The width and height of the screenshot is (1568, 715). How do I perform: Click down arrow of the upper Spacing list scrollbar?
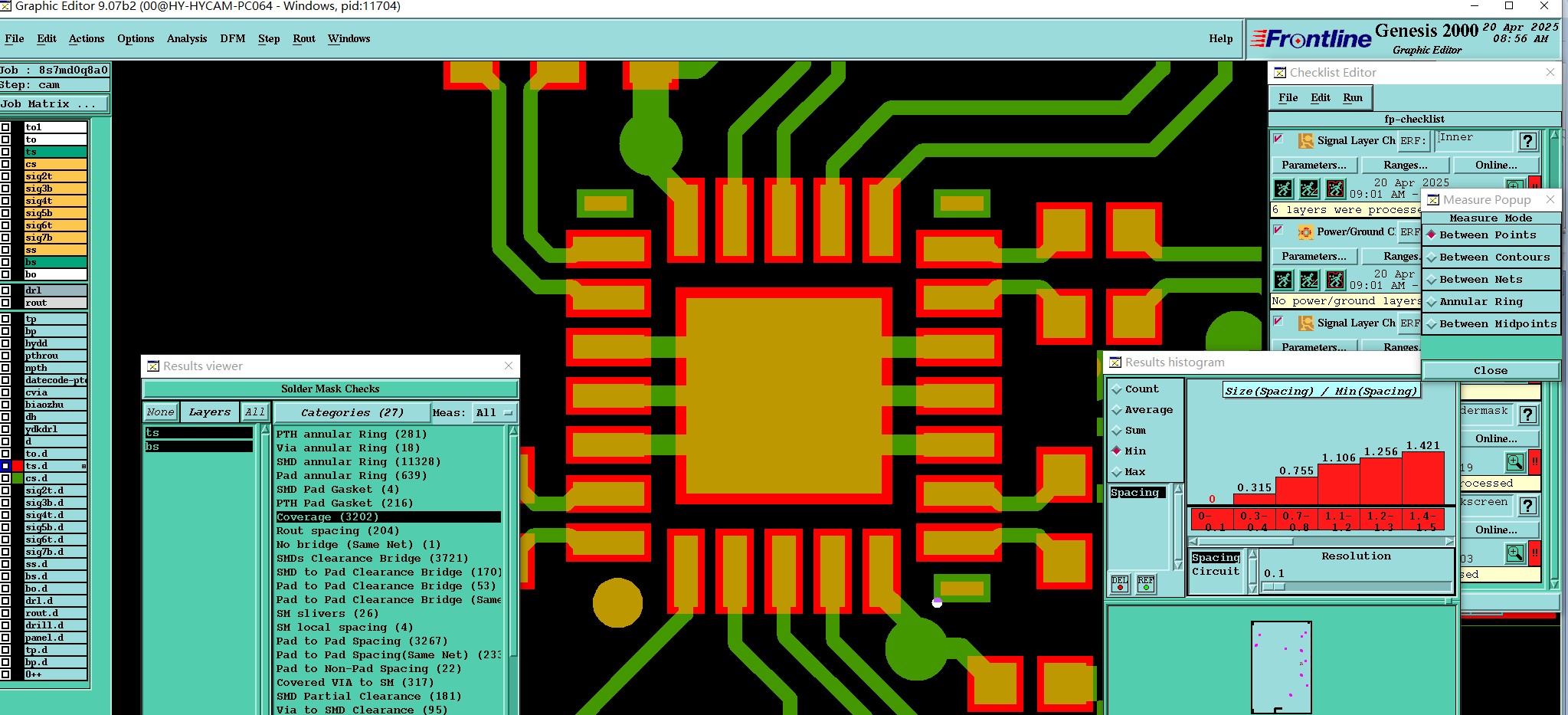coord(1178,565)
